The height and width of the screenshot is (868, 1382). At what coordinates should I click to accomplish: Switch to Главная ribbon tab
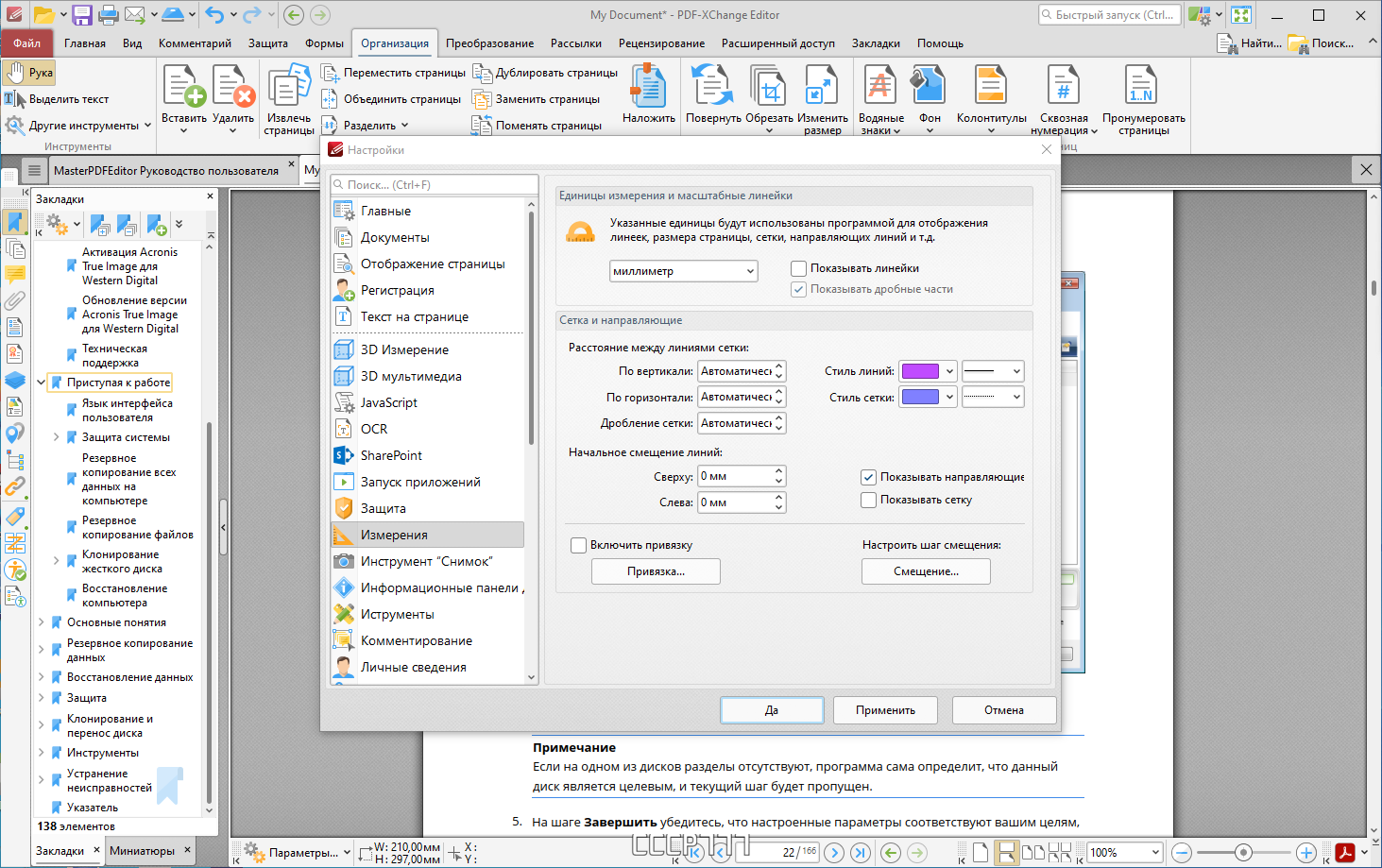[x=85, y=43]
